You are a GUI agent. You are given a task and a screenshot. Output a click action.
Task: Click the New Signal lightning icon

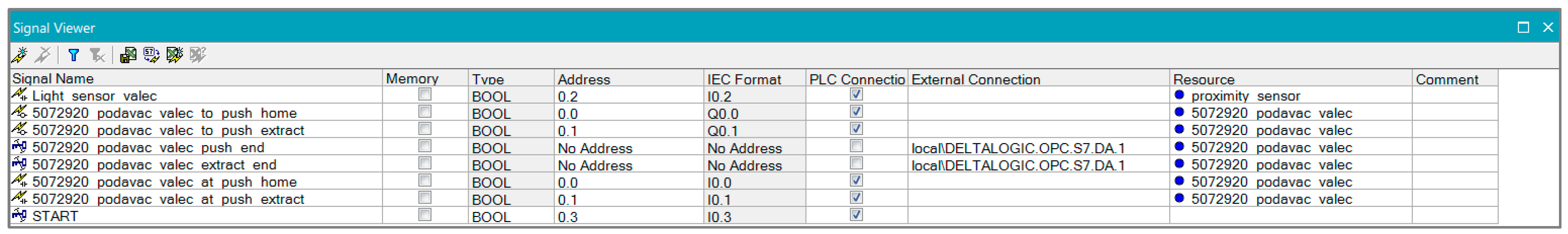click(x=20, y=55)
